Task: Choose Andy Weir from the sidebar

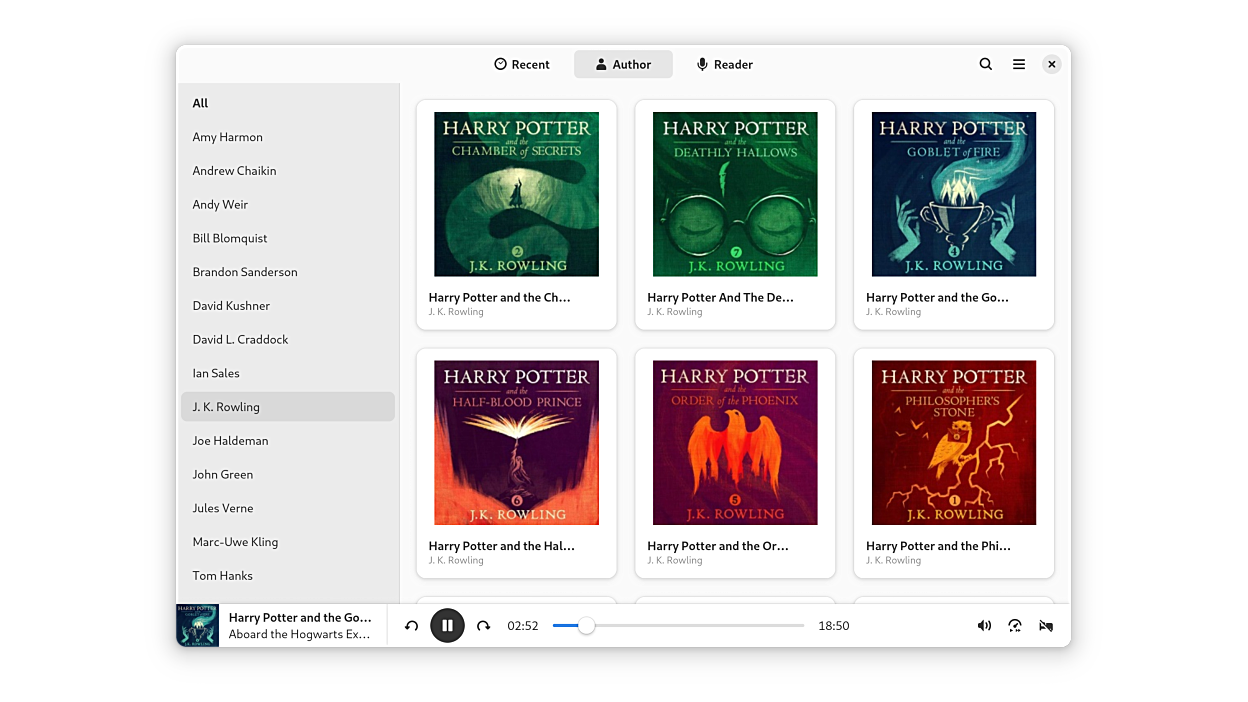Action: [220, 204]
